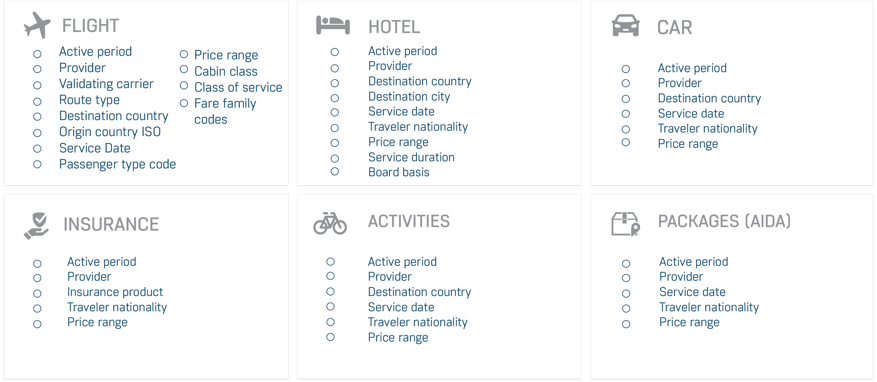Click the Fare family codes label

tap(225, 111)
